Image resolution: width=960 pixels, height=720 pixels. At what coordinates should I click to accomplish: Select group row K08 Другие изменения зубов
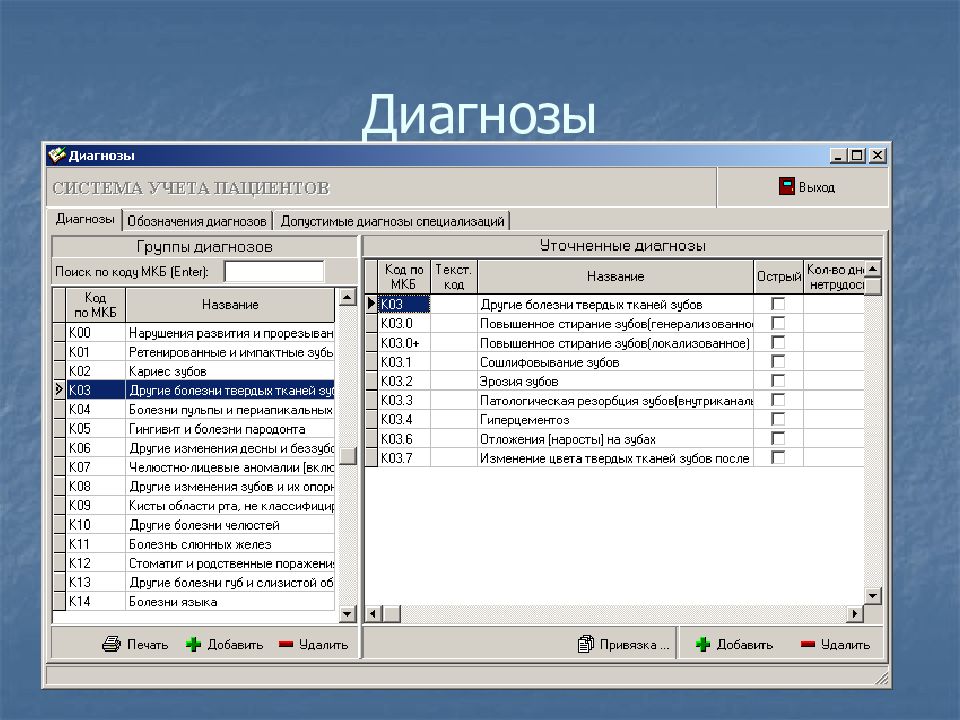(200, 486)
